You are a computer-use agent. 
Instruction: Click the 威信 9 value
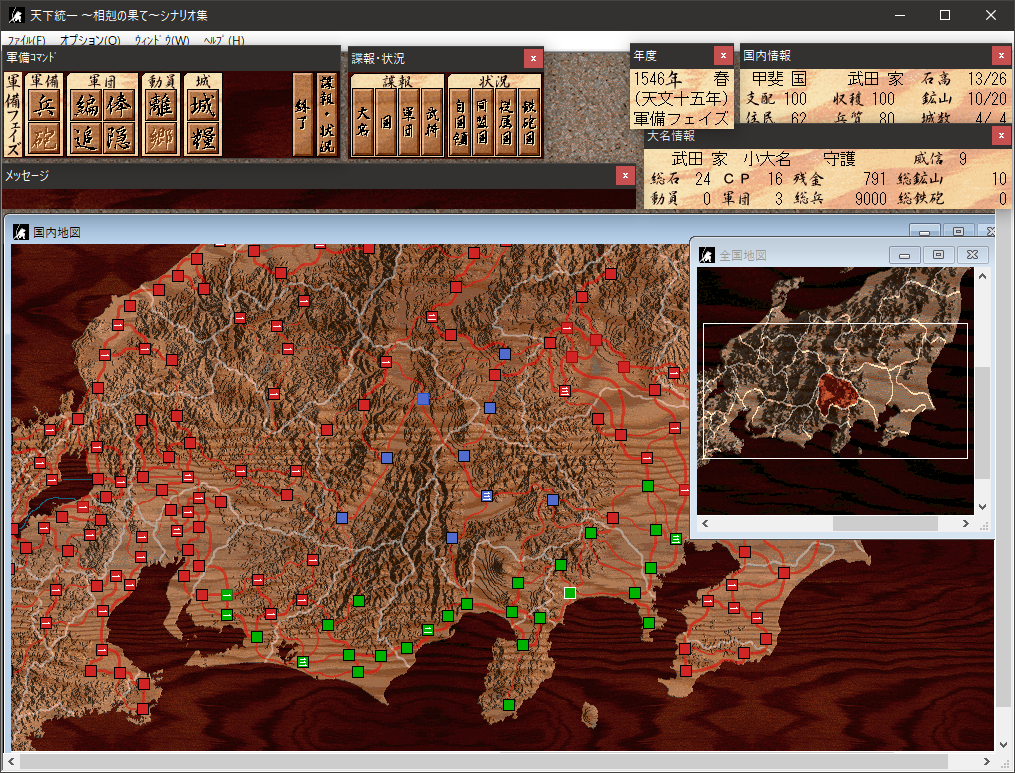963,159
